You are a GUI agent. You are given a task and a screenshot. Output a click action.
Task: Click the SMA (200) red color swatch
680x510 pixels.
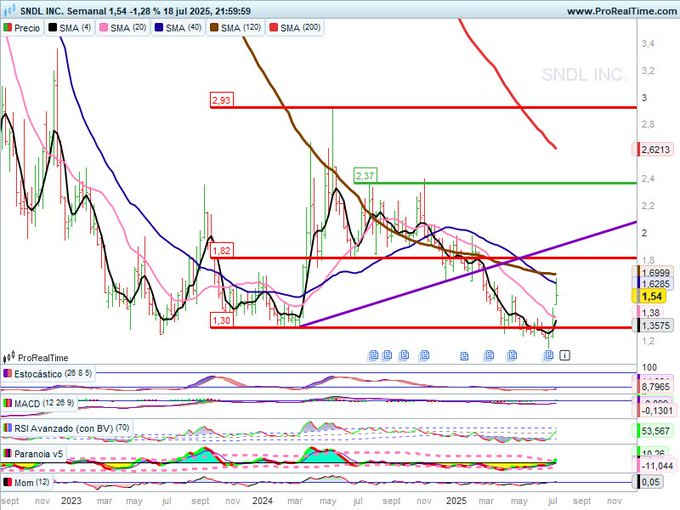(273, 28)
